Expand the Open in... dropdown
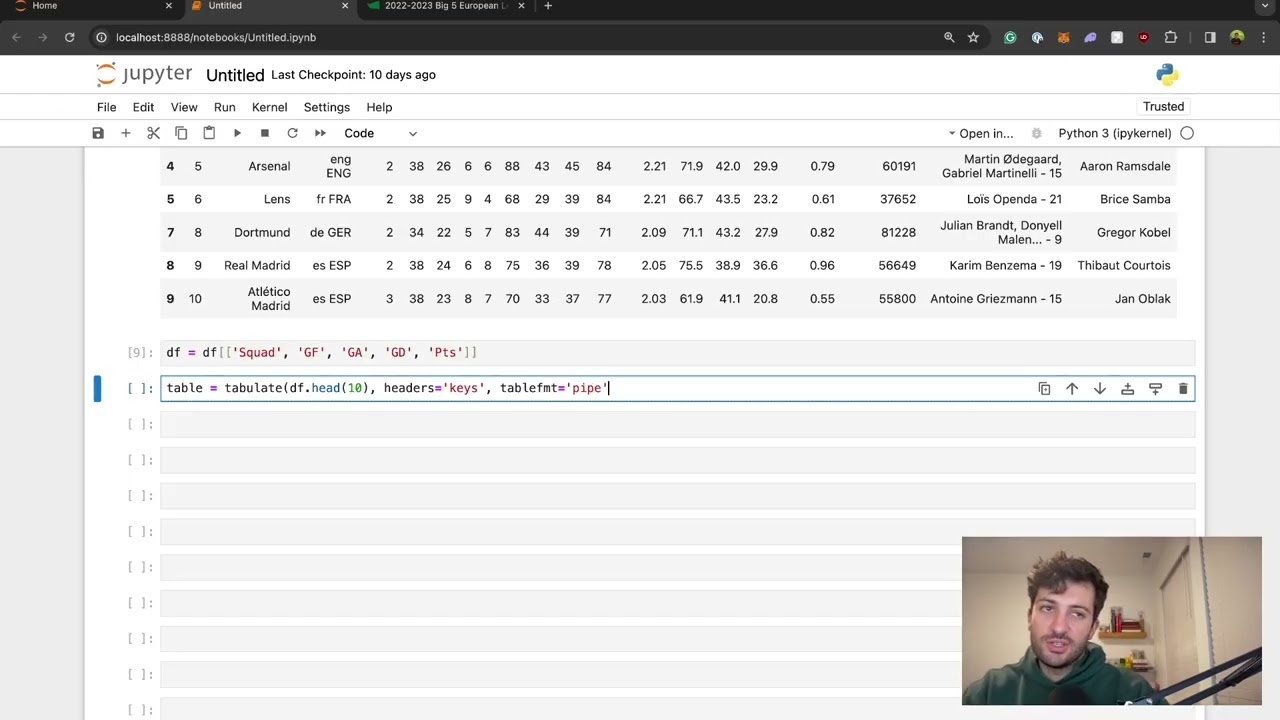 [981, 133]
